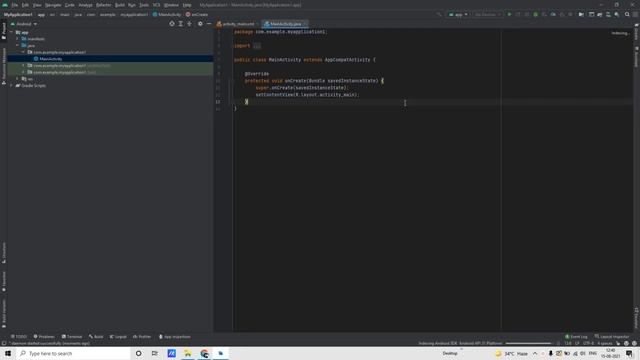640x360 pixels.
Task: Open the Resource Manager side tab
Action: click(4, 66)
